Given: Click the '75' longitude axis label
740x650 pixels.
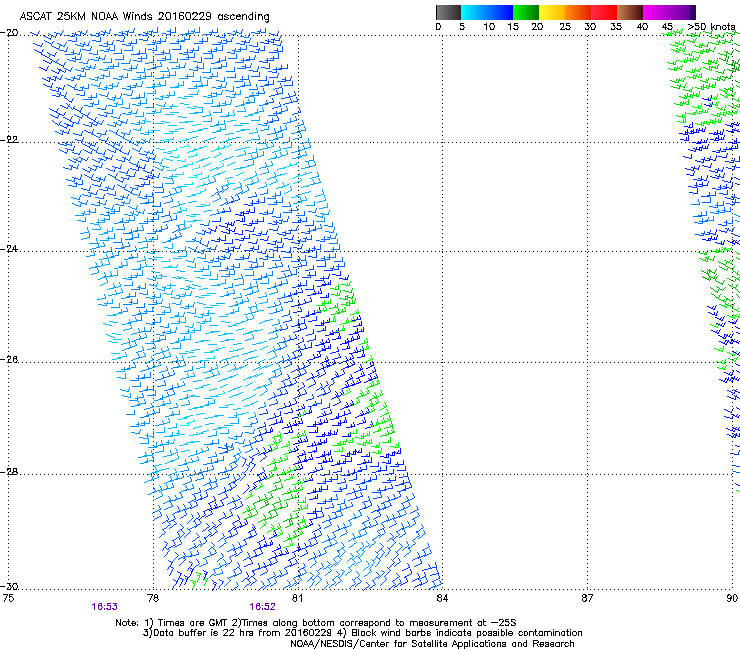Looking at the screenshot, I should pos(8,598).
